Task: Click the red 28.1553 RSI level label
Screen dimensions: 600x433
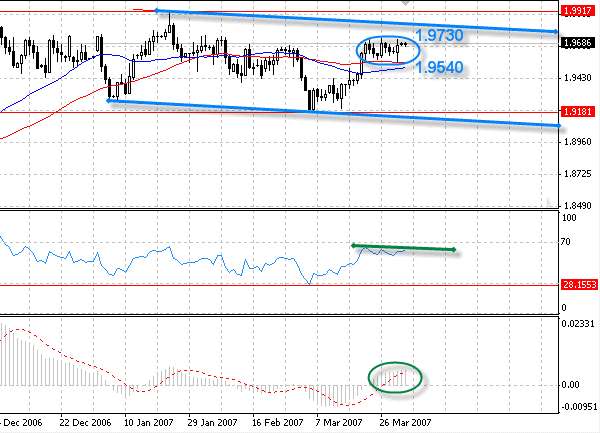Action: [x=579, y=285]
